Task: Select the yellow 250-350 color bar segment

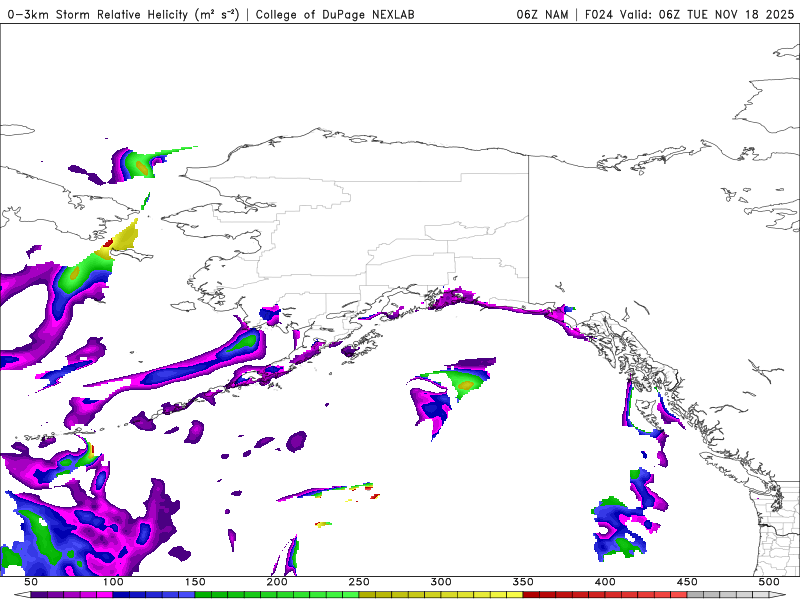Action: (441, 595)
